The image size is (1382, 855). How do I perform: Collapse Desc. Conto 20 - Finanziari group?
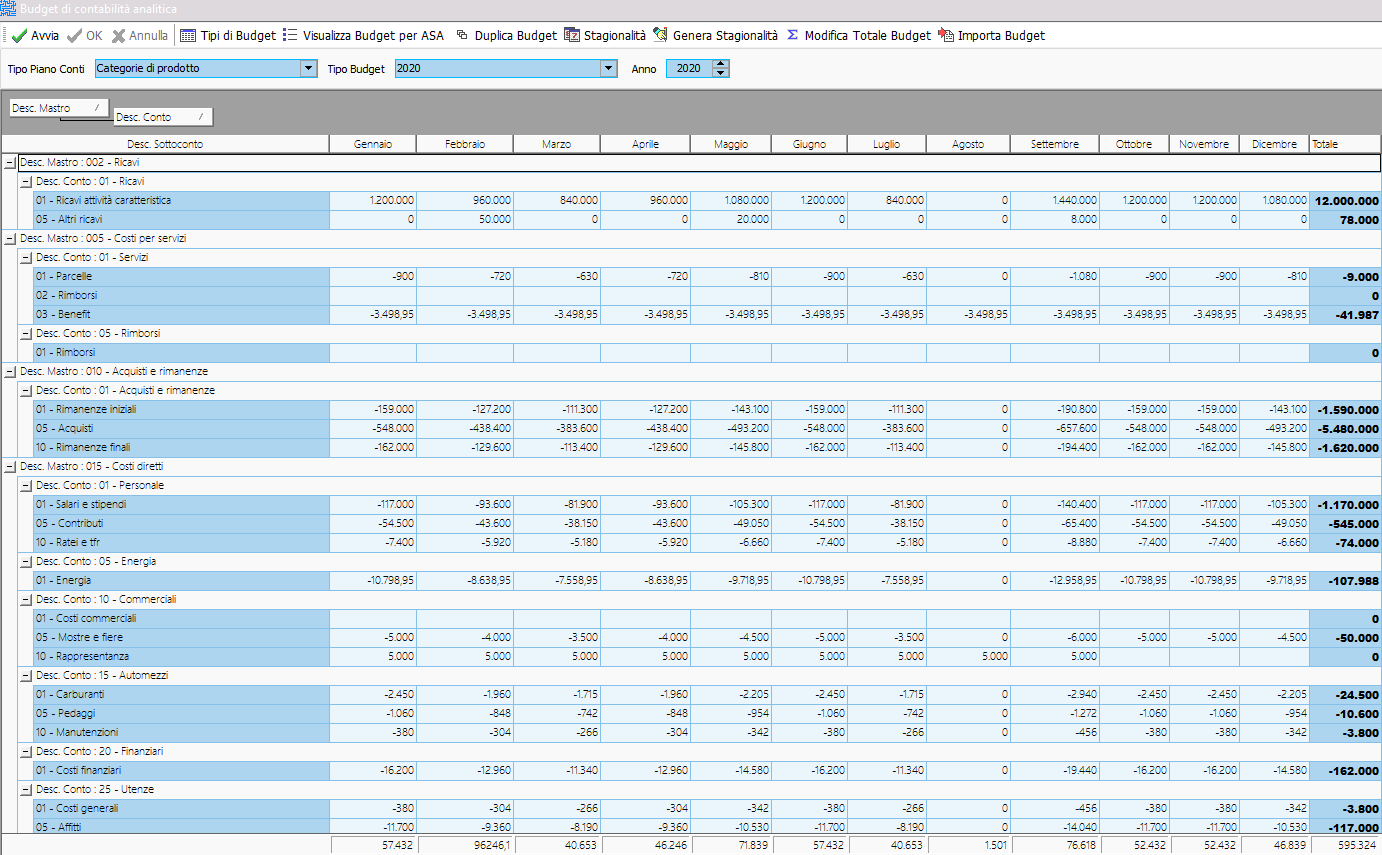coord(26,751)
